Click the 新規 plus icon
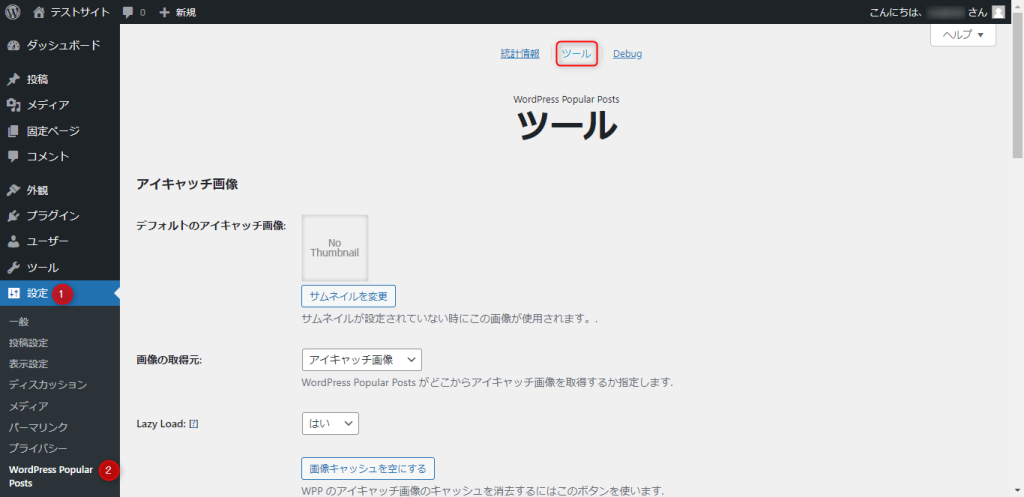The width and height of the screenshot is (1024, 497). point(165,12)
